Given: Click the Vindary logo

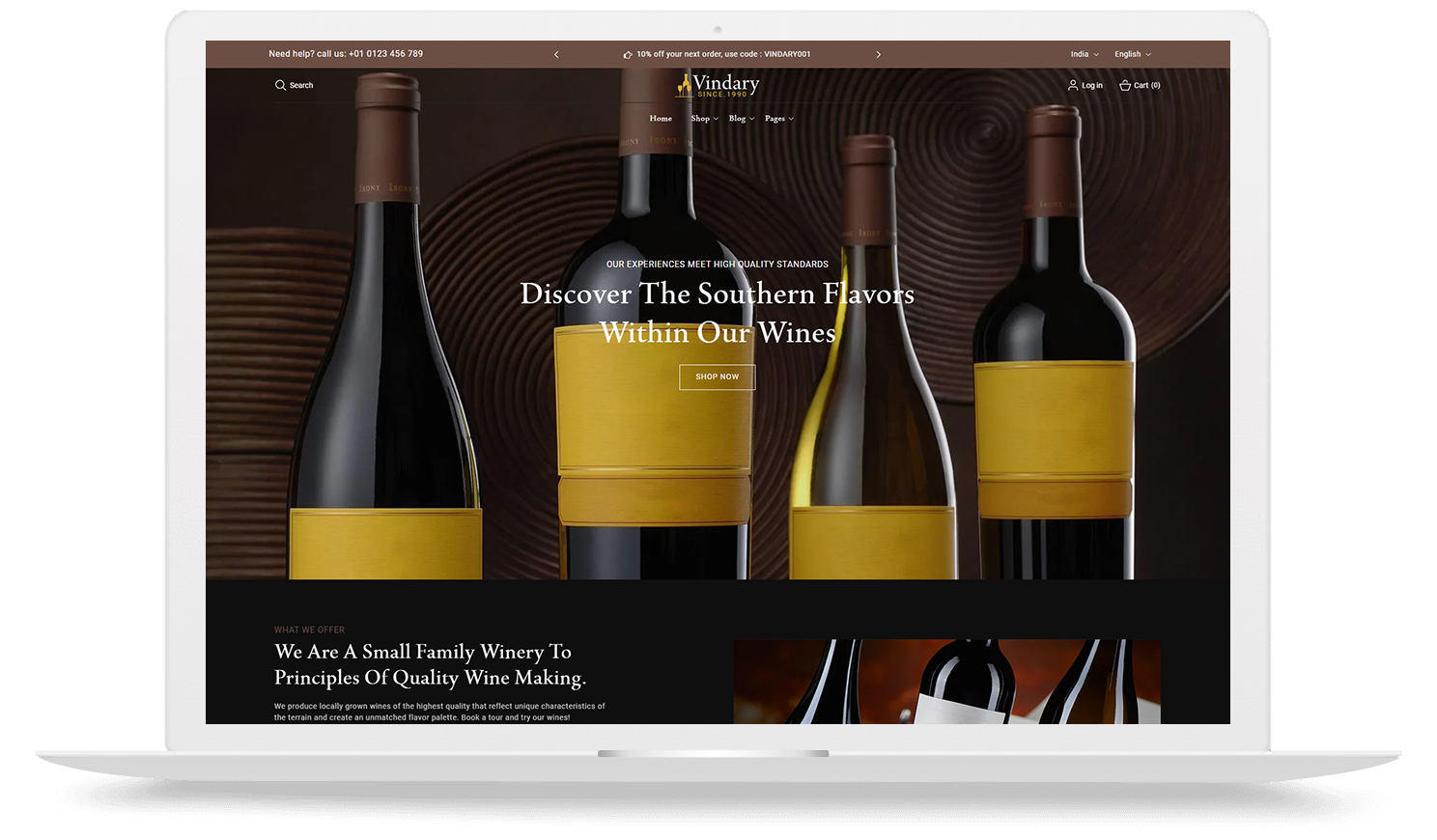Looking at the screenshot, I should (x=718, y=86).
